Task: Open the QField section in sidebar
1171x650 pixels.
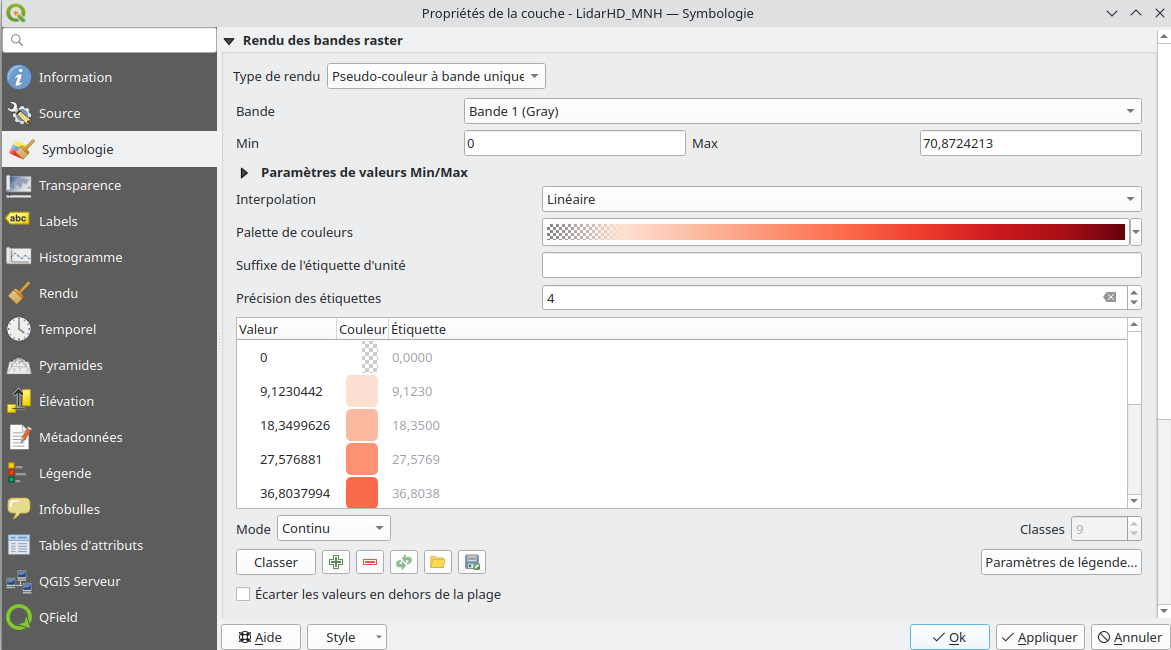Action: pos(58,617)
